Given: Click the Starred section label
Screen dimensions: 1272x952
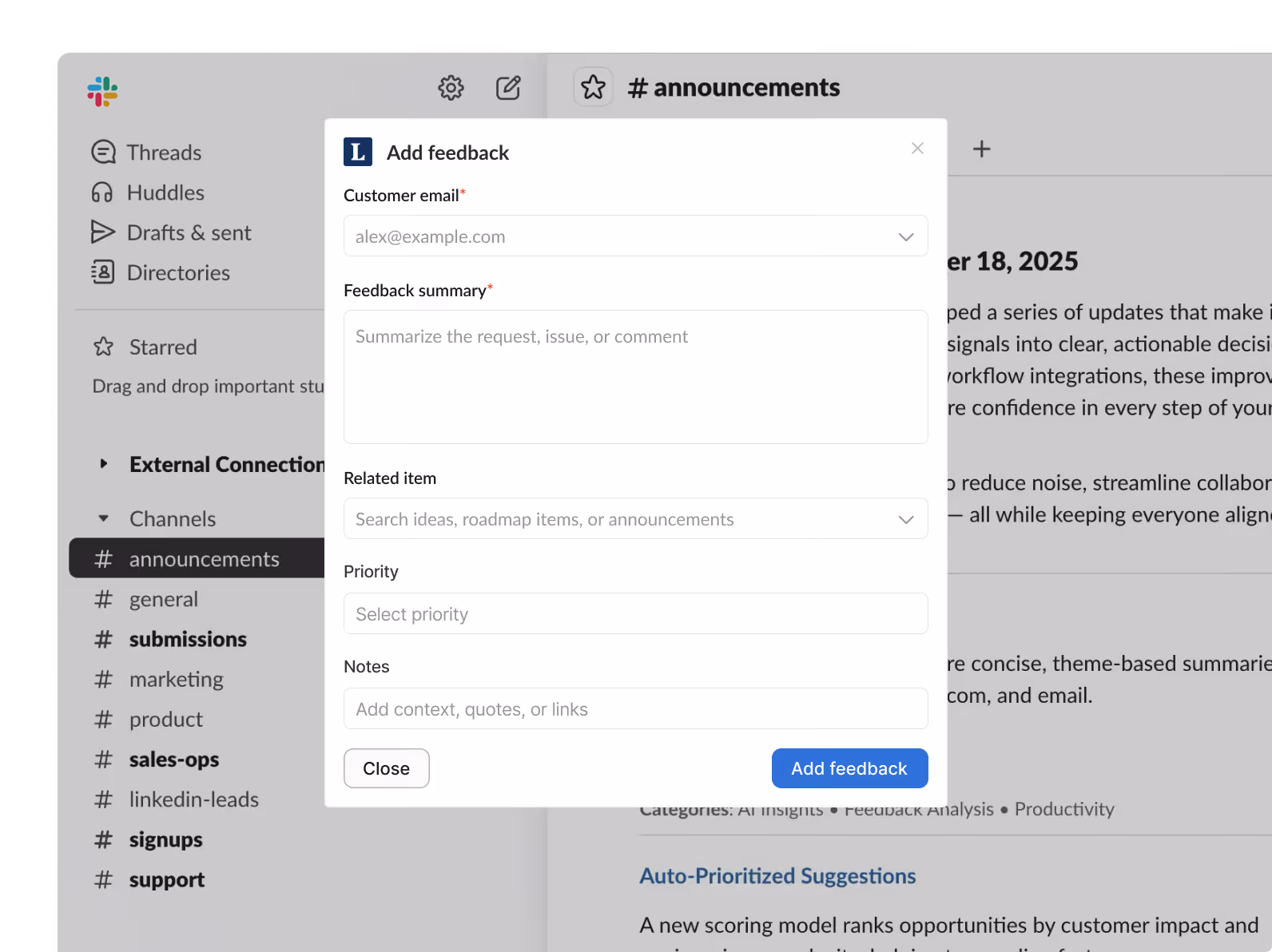Looking at the screenshot, I should click(x=163, y=347).
